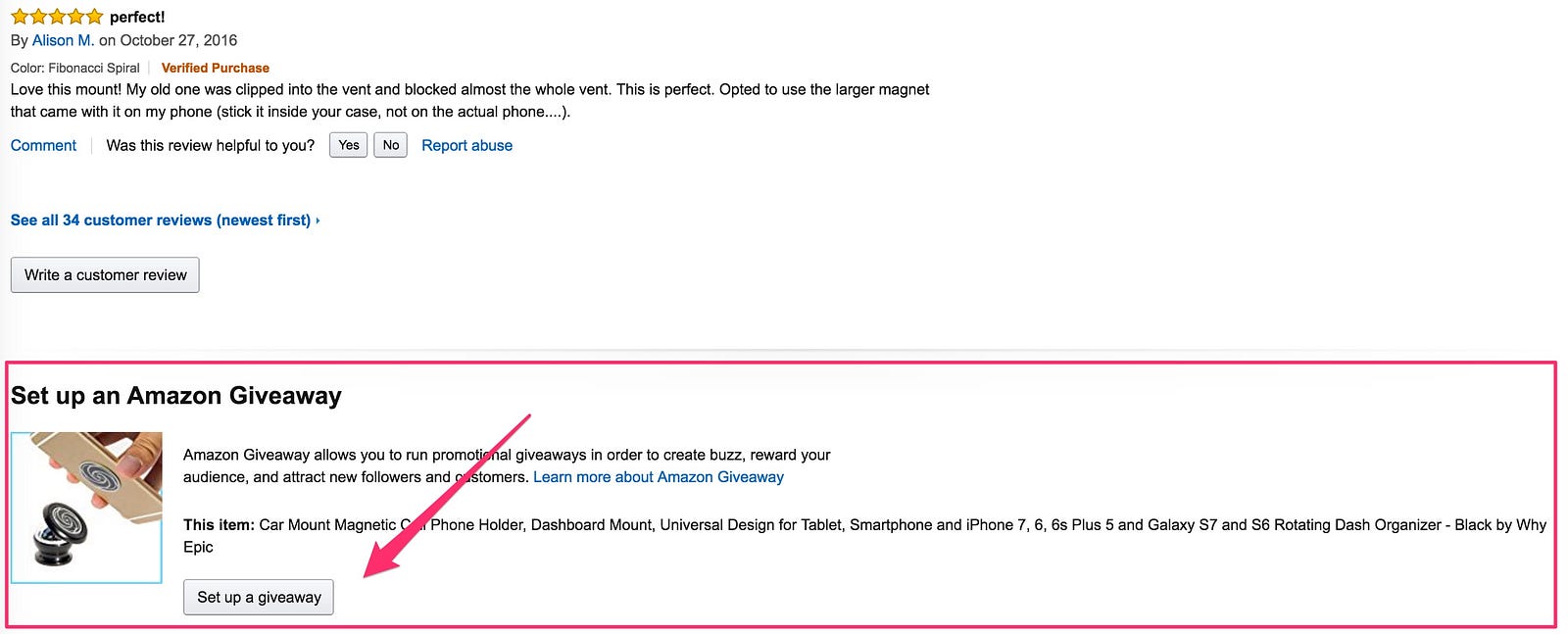Click the small arrow after newest first

(x=318, y=221)
